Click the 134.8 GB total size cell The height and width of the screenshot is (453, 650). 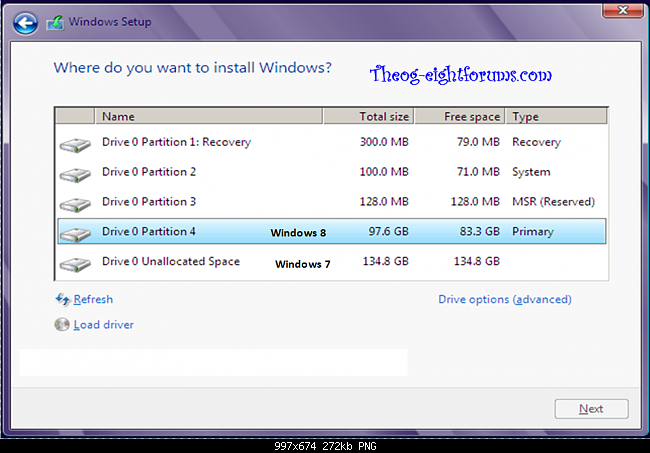click(x=386, y=262)
